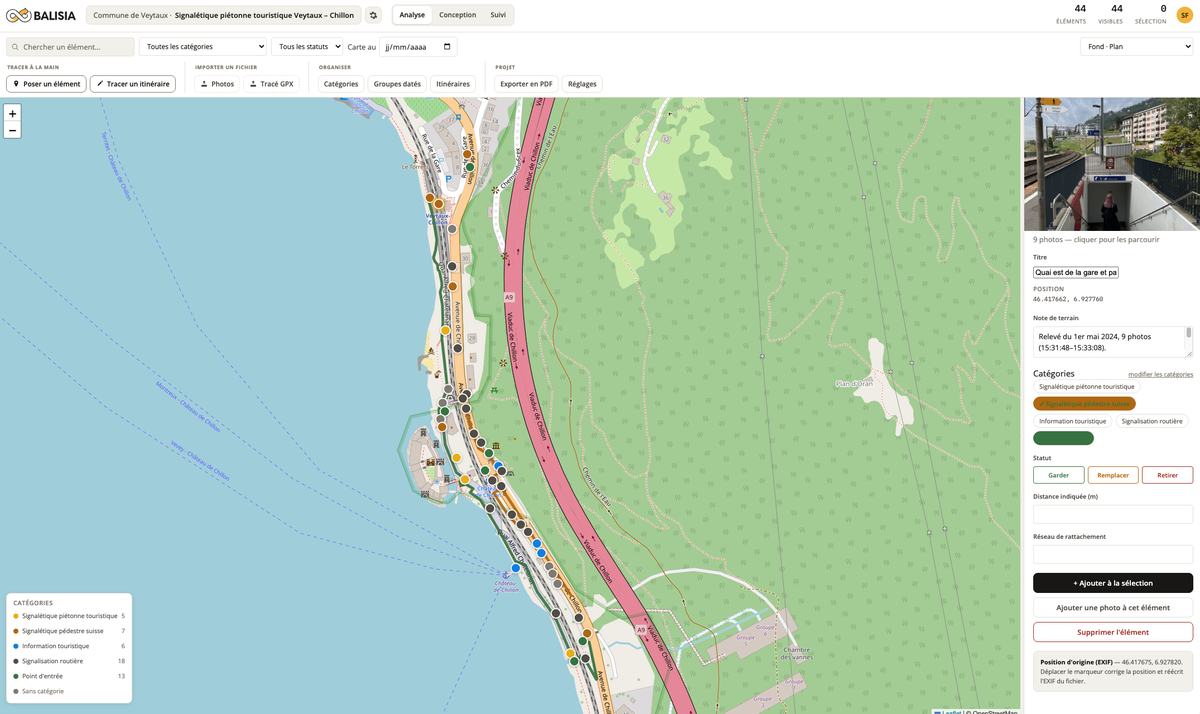Screen dimensions: 1200x714
Task: Click Poser un élément pin tool
Action: pos(46,84)
